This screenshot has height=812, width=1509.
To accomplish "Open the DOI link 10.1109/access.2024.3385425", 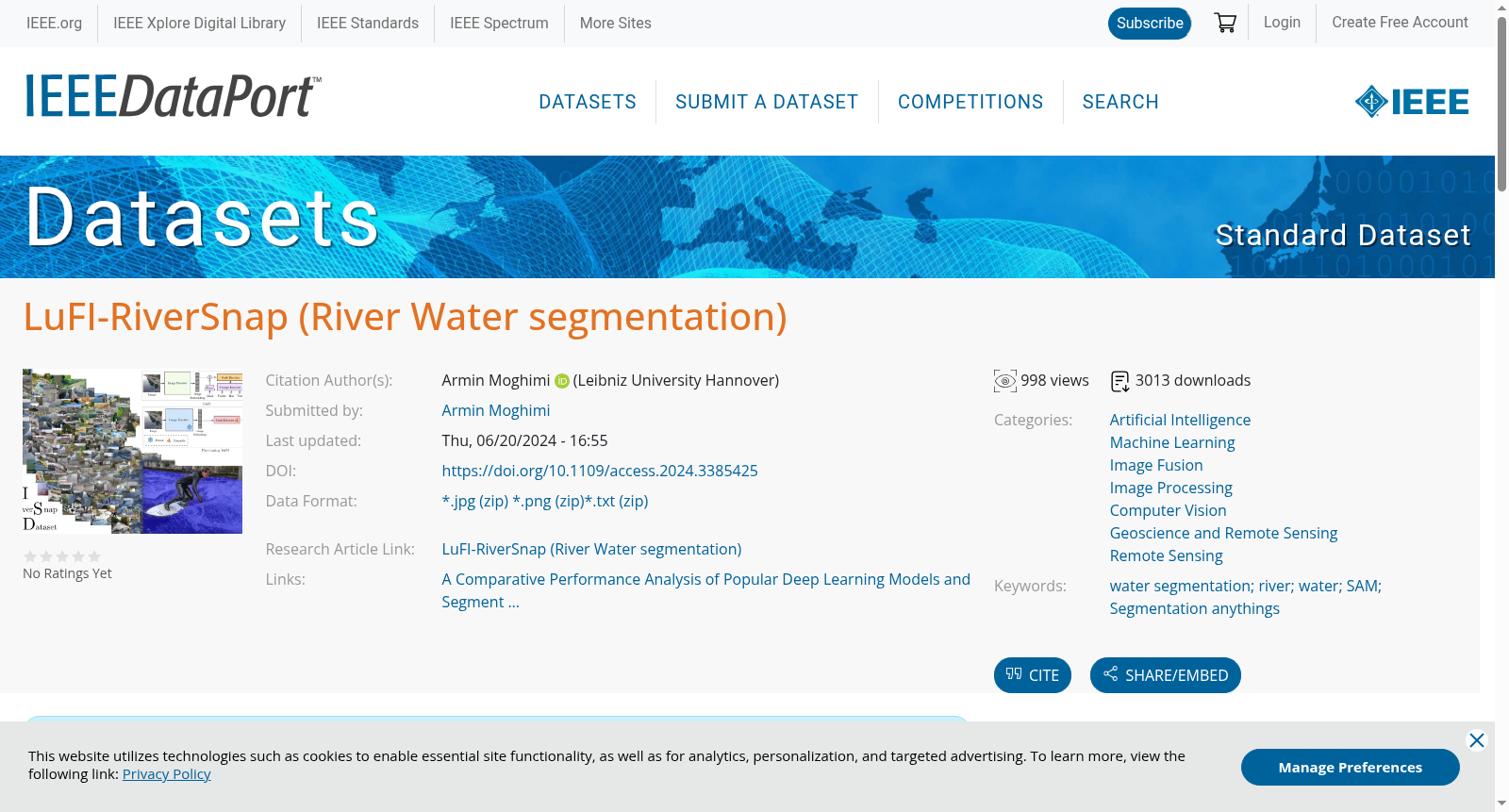I will (x=600, y=471).
